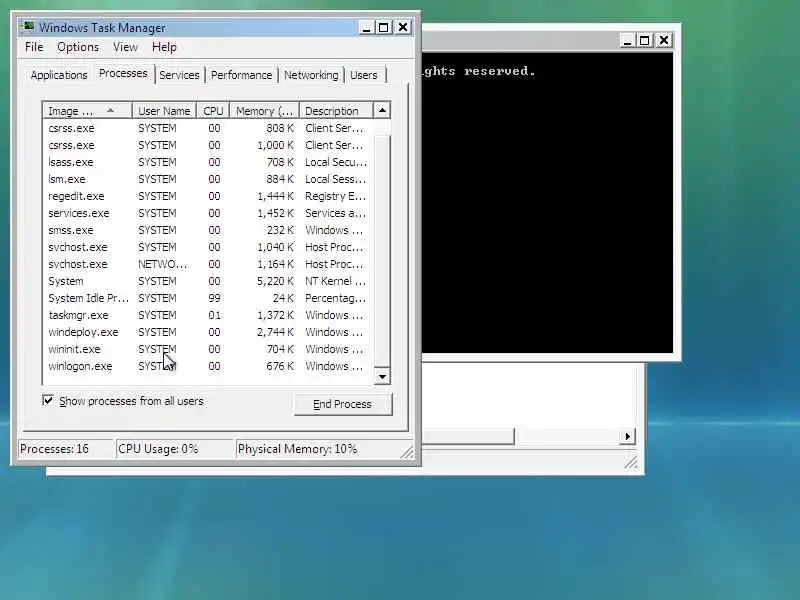Viewport: 800px width, 600px height.
Task: Select the regedit.exe process
Action: pos(208,196)
